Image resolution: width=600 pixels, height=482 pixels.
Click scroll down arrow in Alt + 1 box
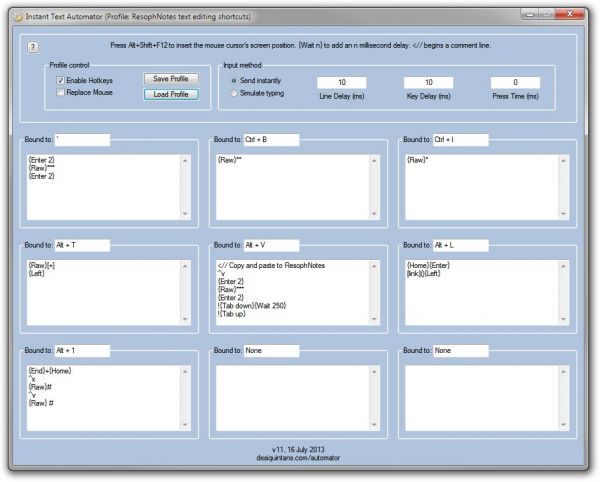coord(185,425)
